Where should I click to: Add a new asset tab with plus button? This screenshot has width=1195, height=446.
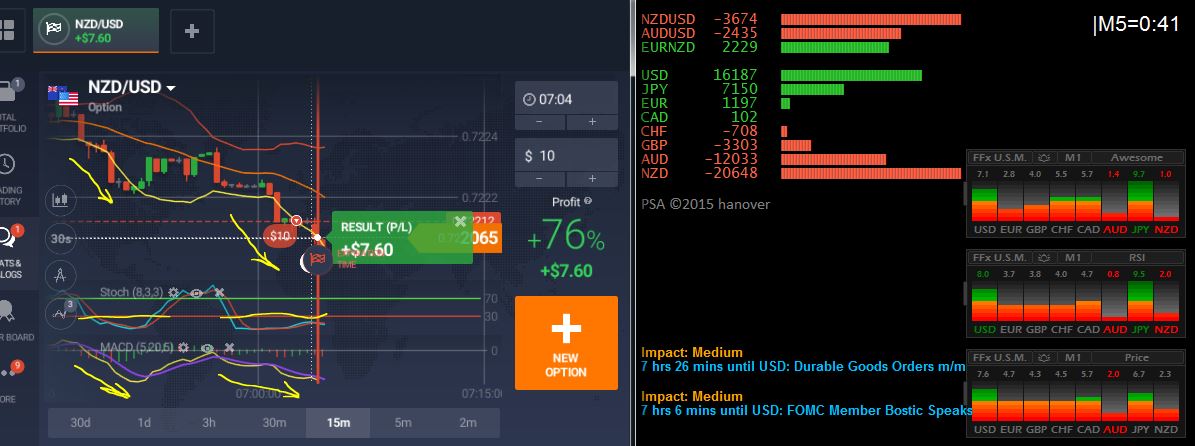click(192, 31)
